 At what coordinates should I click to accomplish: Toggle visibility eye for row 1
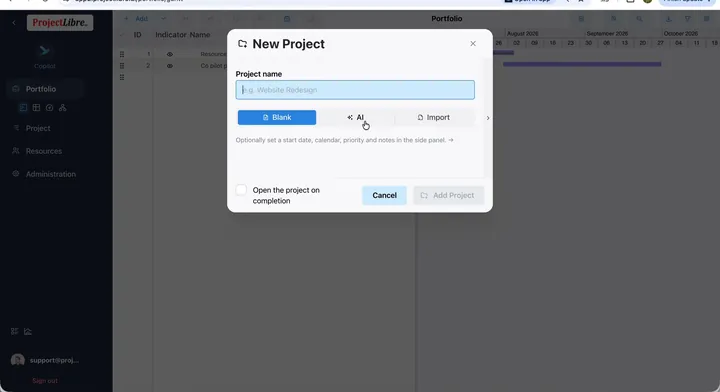coord(169,54)
